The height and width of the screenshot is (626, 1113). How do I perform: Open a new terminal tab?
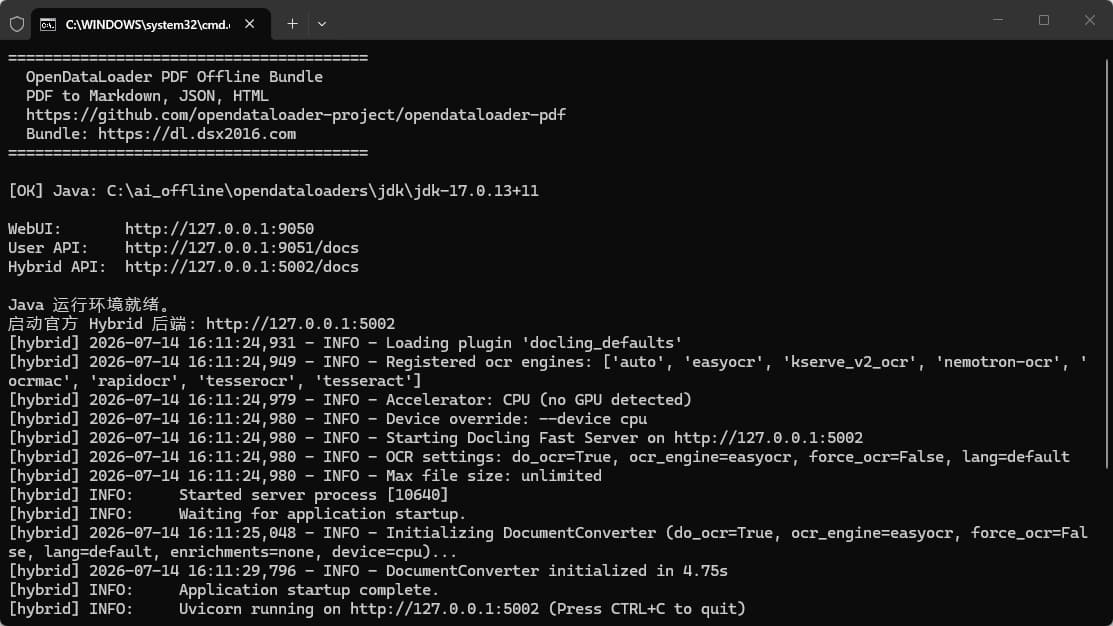point(292,24)
